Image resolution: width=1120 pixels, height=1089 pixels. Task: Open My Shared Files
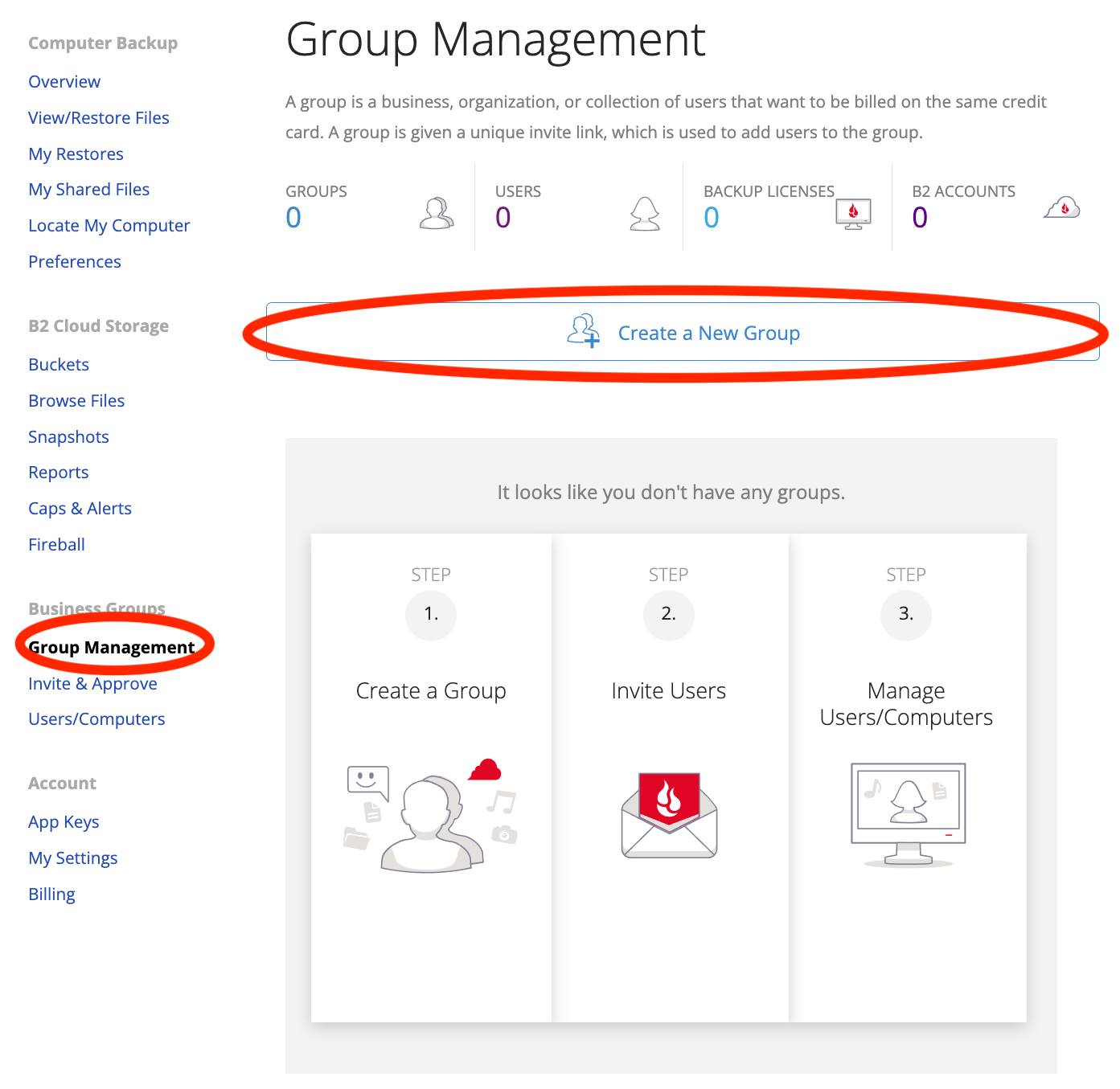[89, 190]
